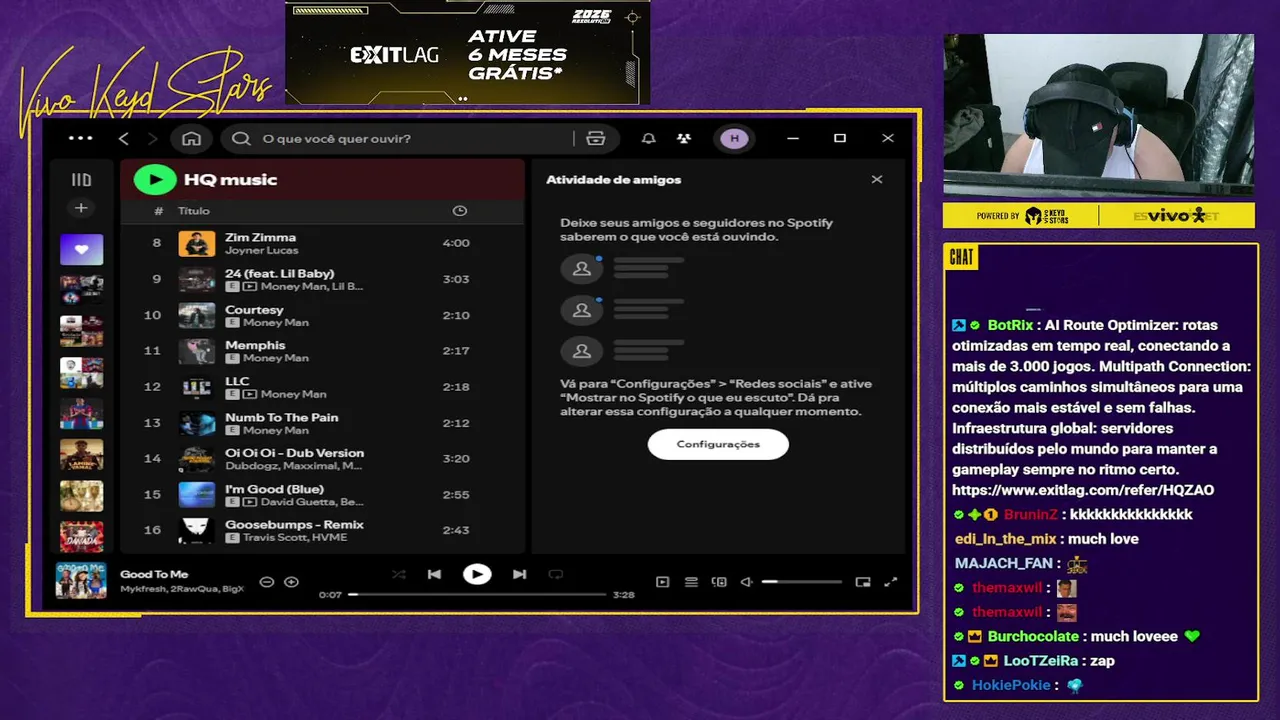The height and width of the screenshot is (720, 1280).
Task: Expand Your Library sidebar icon
Action: coord(81,180)
